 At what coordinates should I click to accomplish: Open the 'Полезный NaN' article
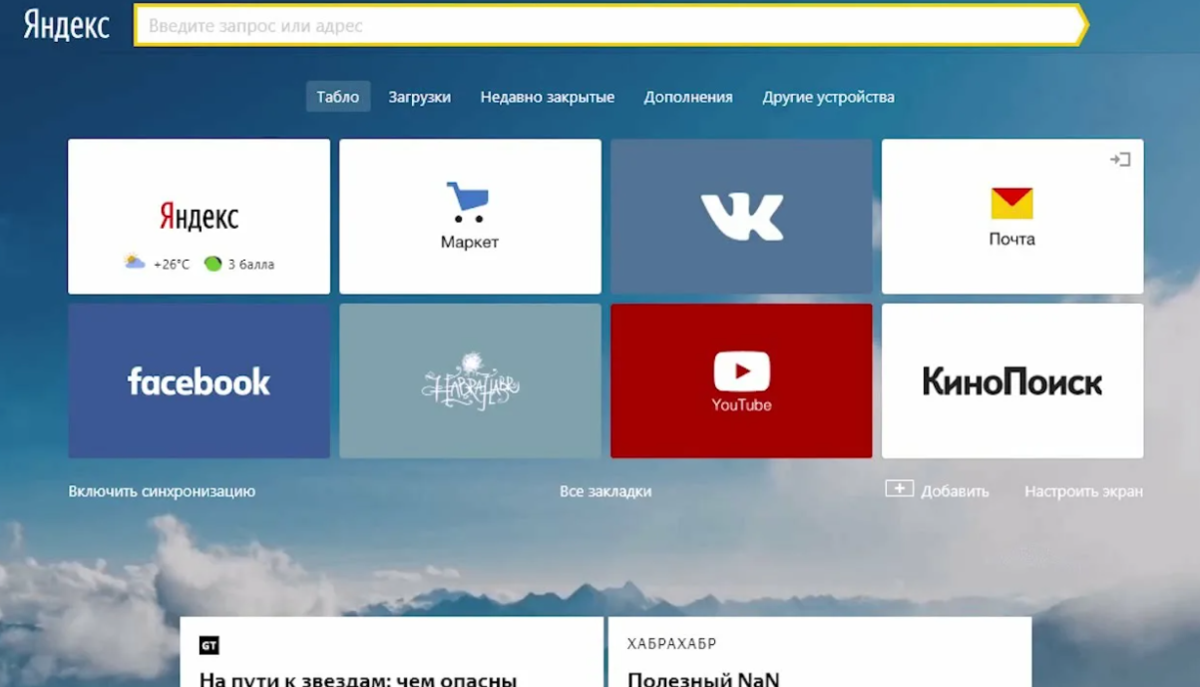pyautogui.click(x=703, y=679)
